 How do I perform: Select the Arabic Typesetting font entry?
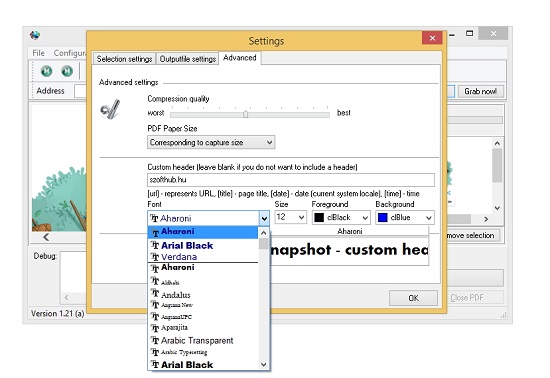[x=203, y=352]
